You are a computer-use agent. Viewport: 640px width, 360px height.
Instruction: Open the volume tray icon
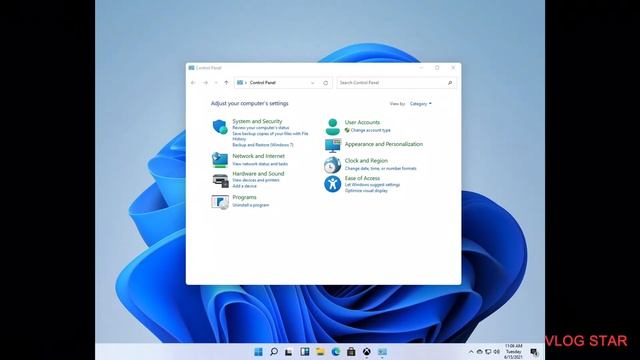(496, 352)
